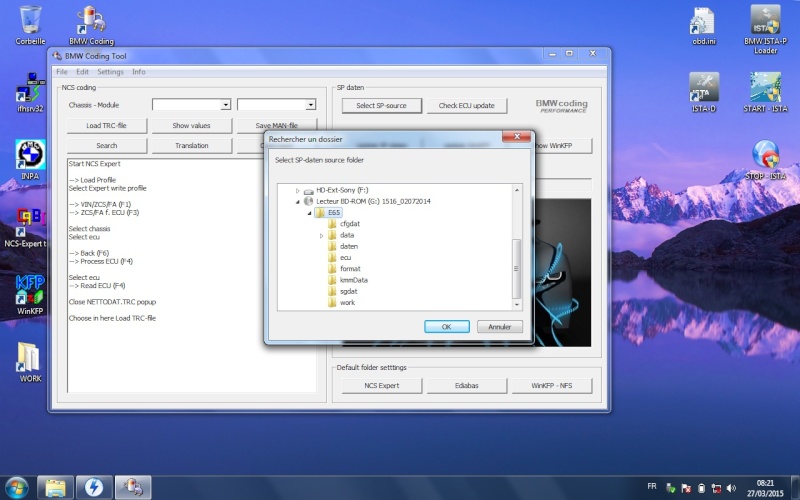Launch the ISTA-D desktop shortcut
Viewport: 800px width, 500px height.
(704, 92)
